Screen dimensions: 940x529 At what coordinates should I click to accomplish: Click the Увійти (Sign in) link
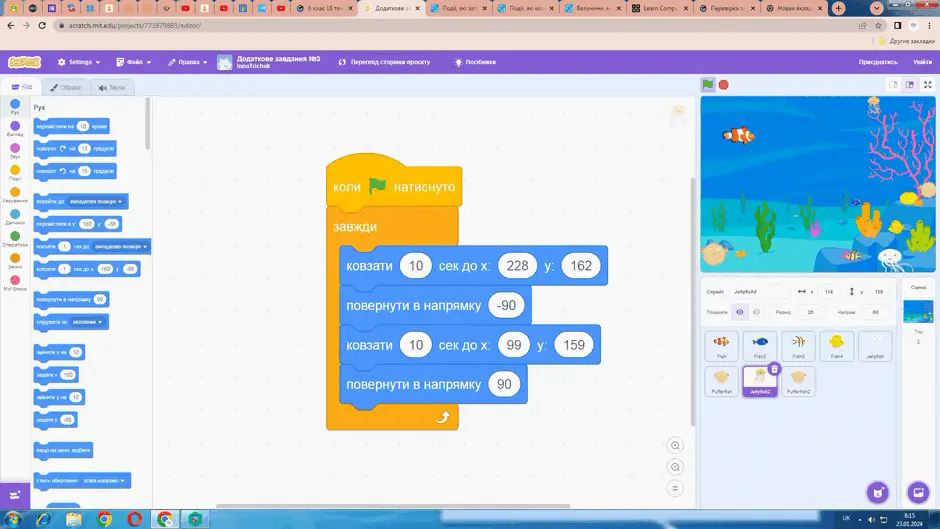tap(923, 62)
